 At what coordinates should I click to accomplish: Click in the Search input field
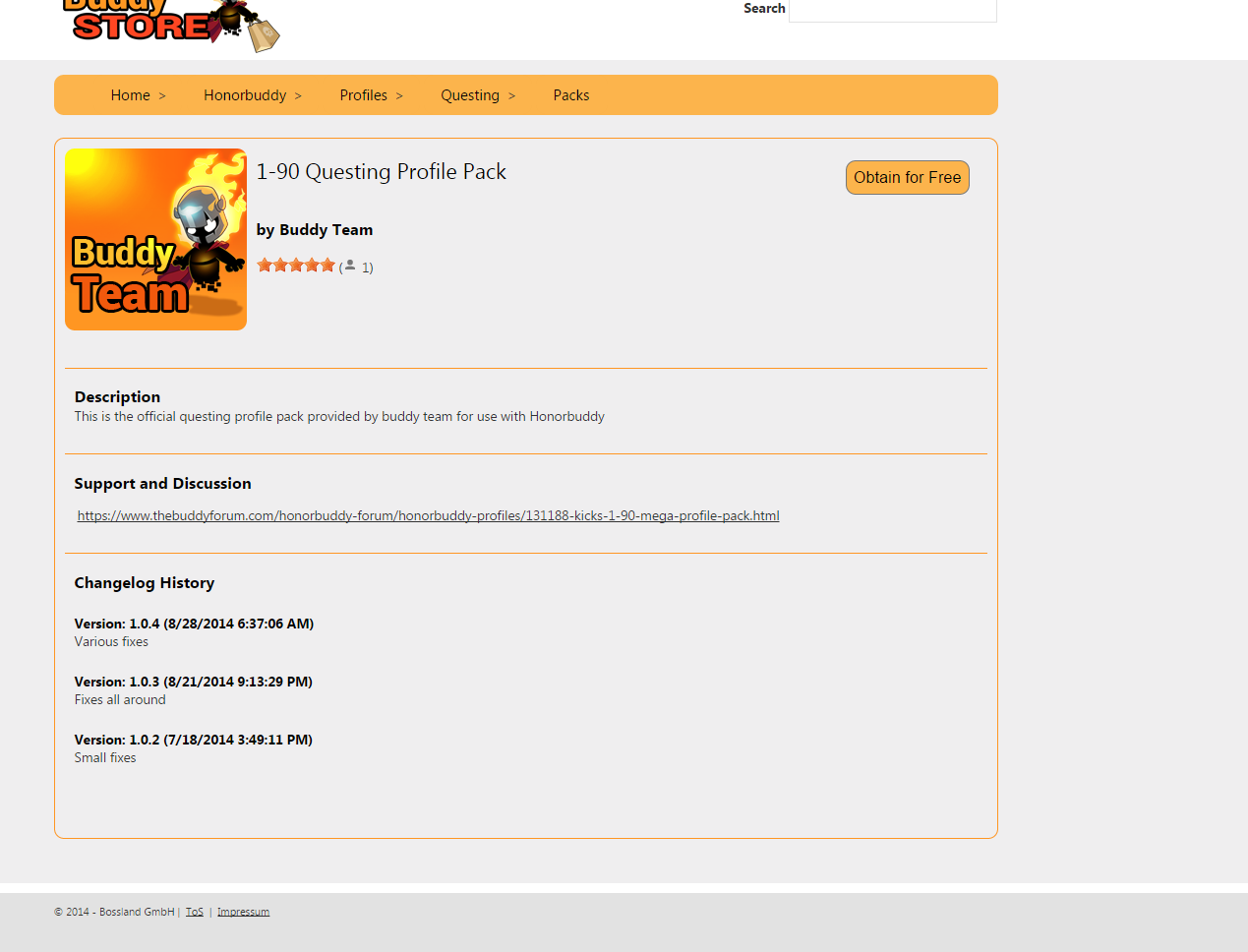click(x=893, y=10)
